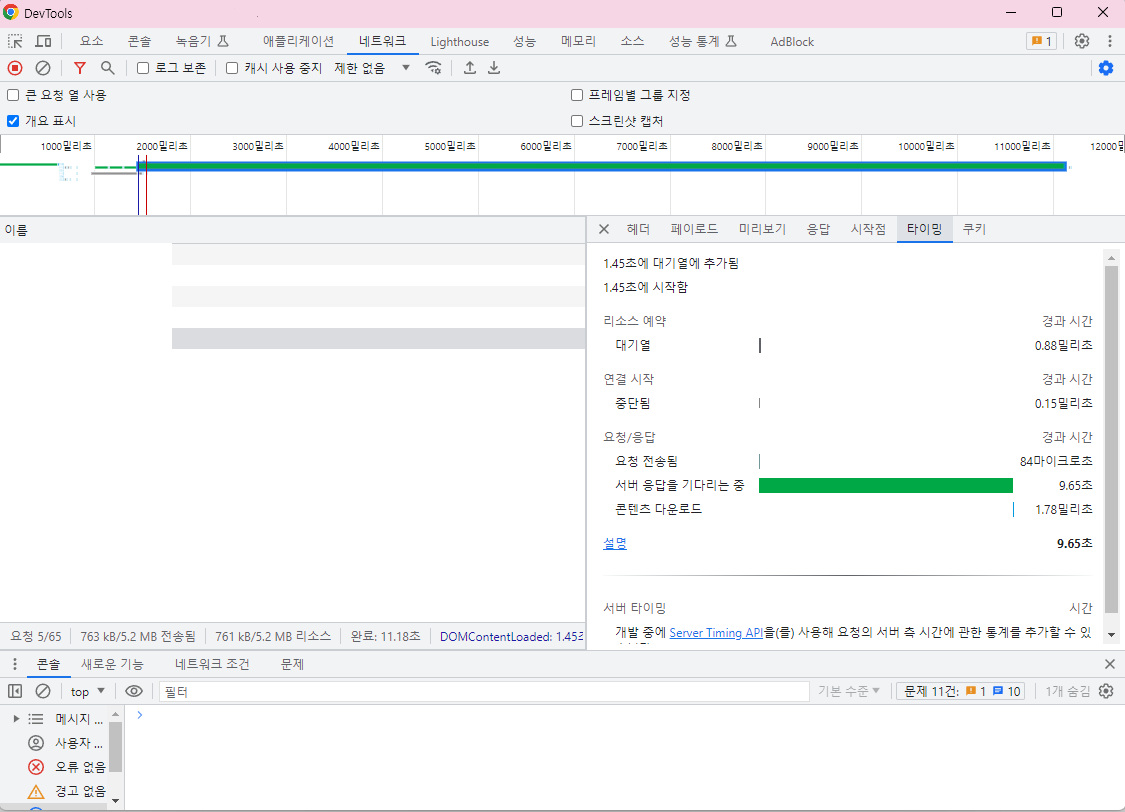Open console settings gear icon
The height and width of the screenshot is (812, 1125).
(1106, 691)
